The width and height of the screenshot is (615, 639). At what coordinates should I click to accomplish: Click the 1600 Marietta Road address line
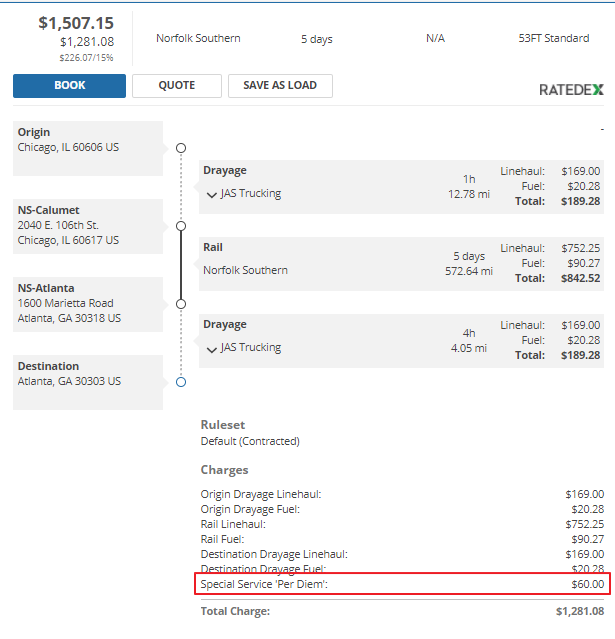(x=66, y=303)
